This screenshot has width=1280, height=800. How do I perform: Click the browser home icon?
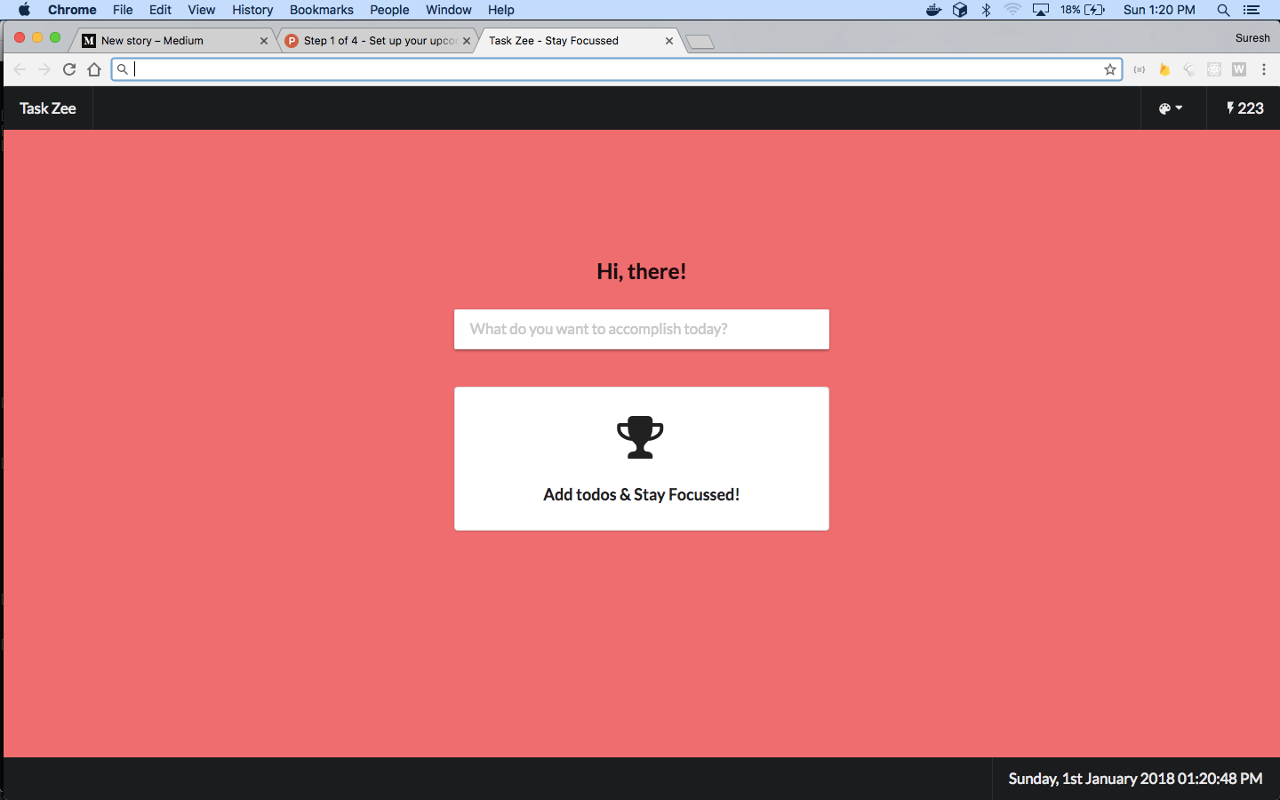(x=94, y=69)
